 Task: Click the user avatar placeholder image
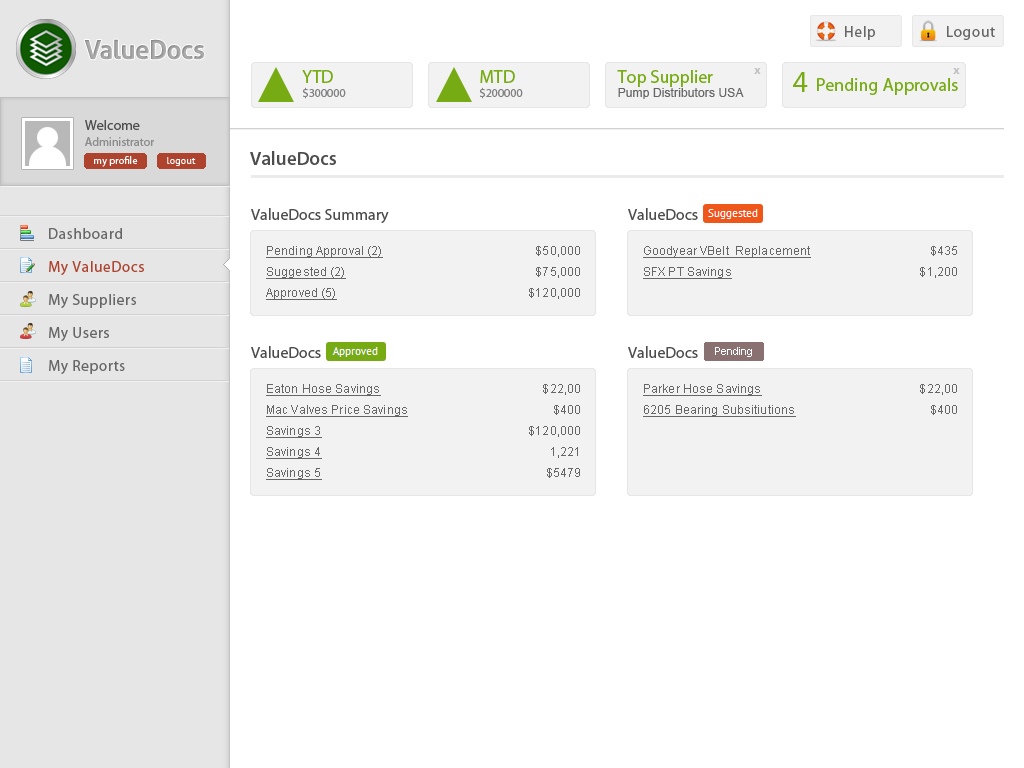(47, 144)
